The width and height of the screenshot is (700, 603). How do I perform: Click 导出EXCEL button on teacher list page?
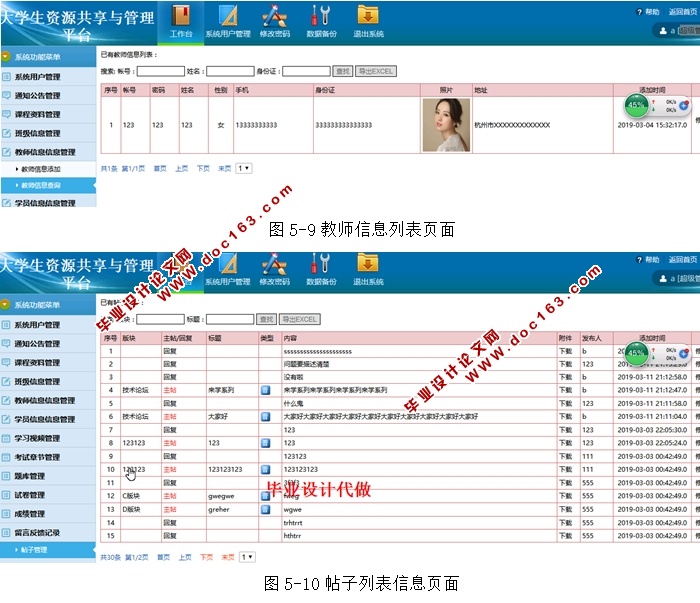click(x=376, y=71)
